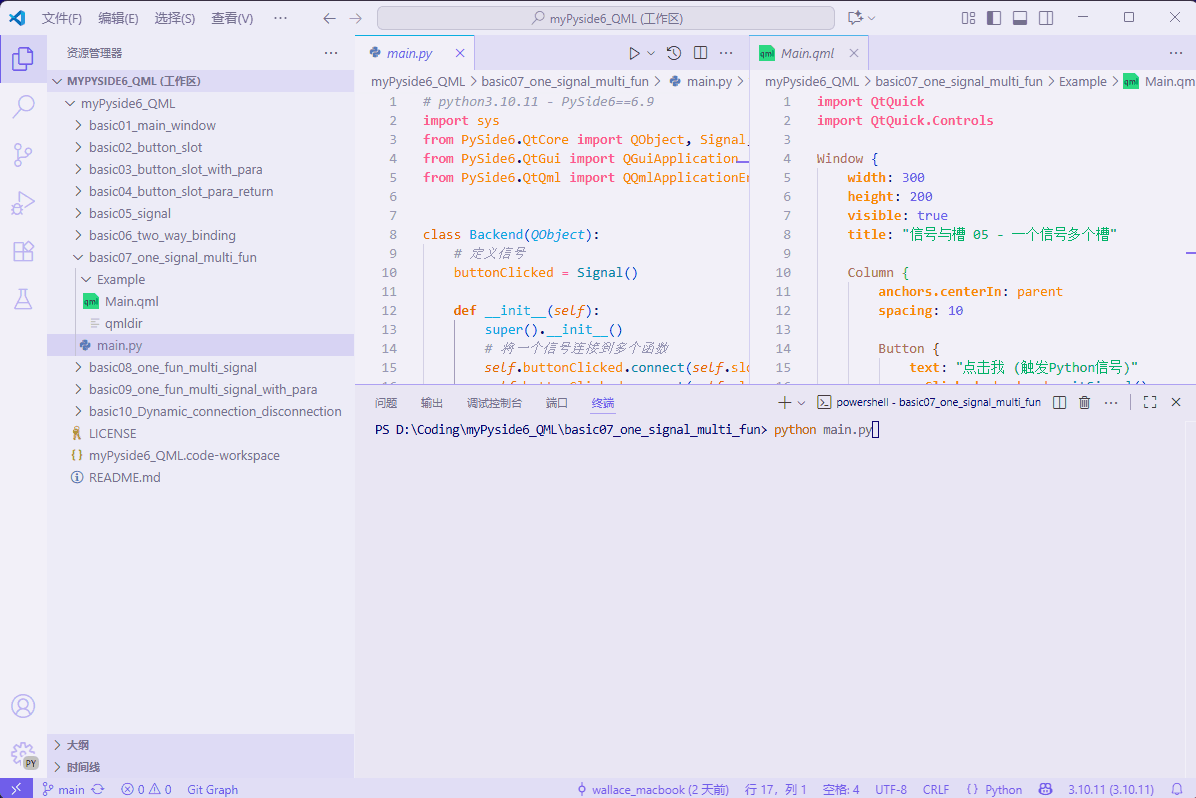
Task: Open the 文件(F) menu
Action: (x=62, y=18)
